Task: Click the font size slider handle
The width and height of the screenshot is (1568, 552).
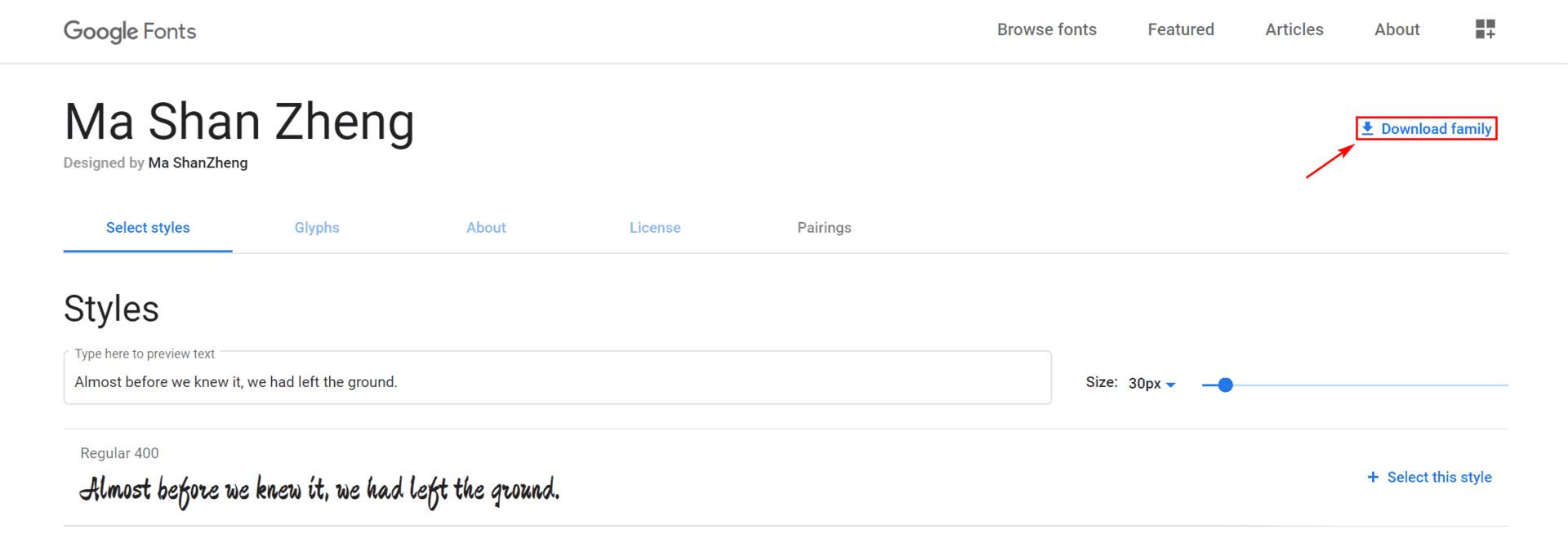Action: tap(1225, 385)
